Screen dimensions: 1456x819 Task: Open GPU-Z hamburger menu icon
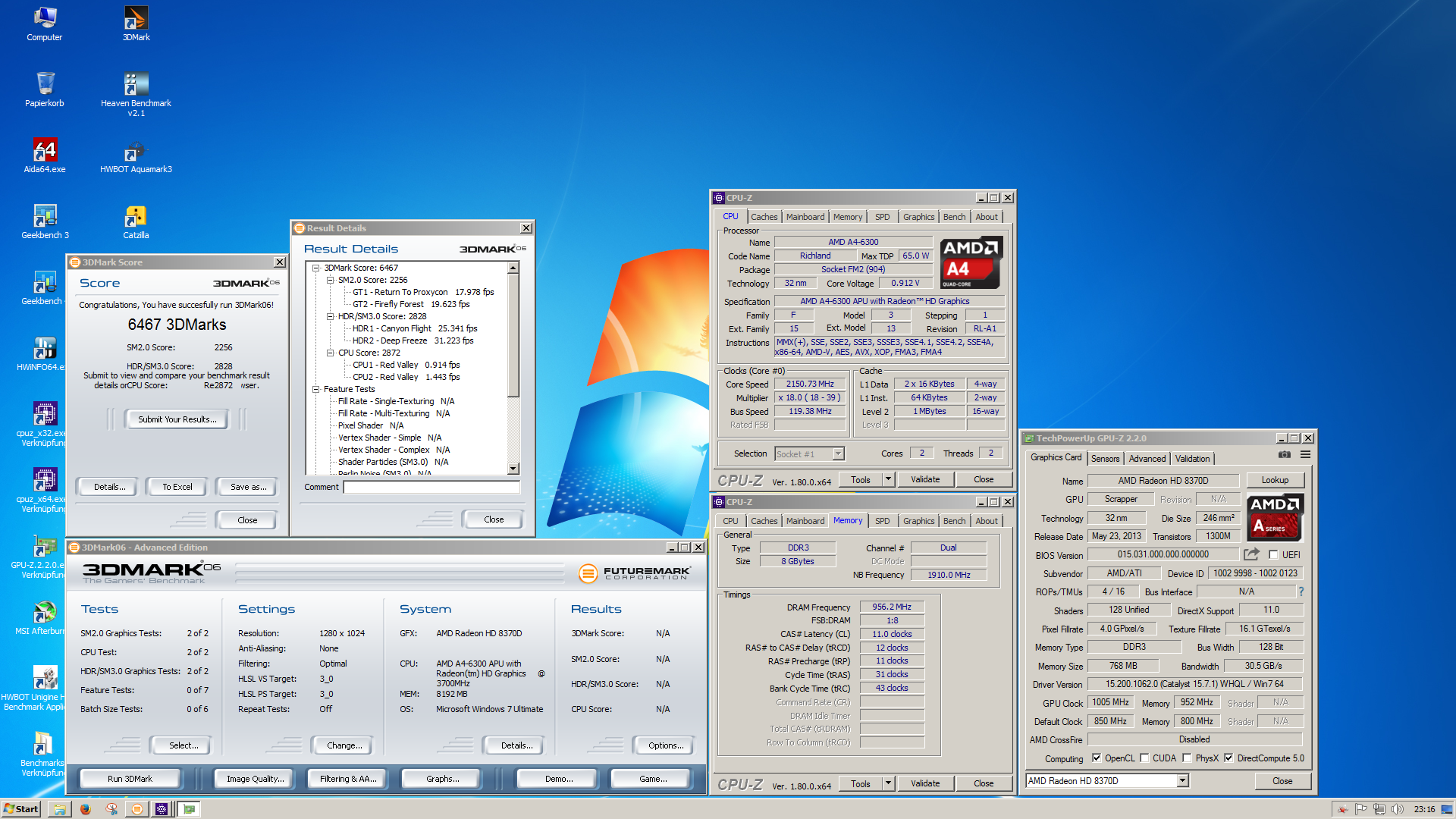click(1306, 454)
